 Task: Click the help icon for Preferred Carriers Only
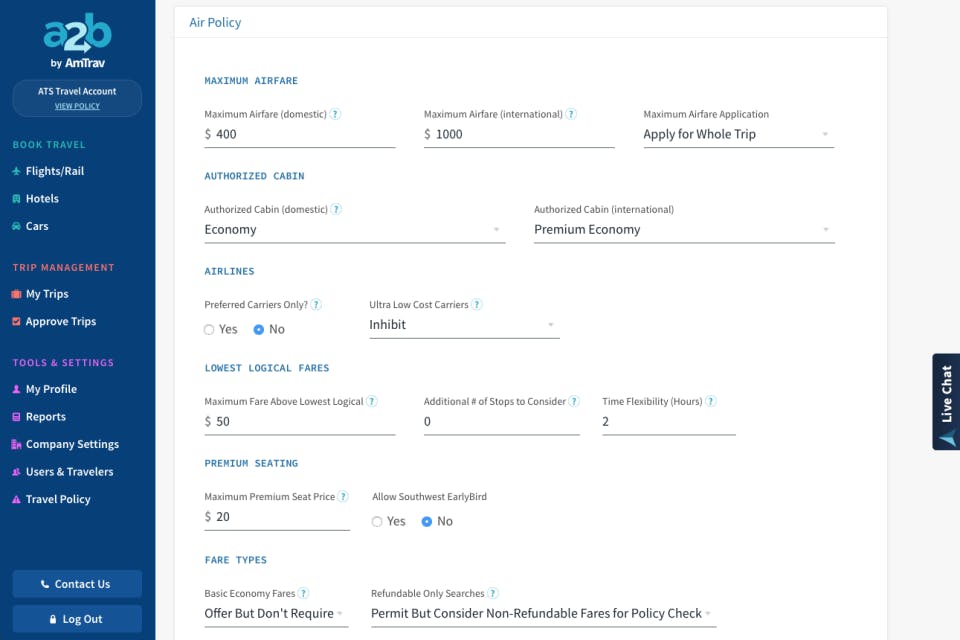(316, 305)
